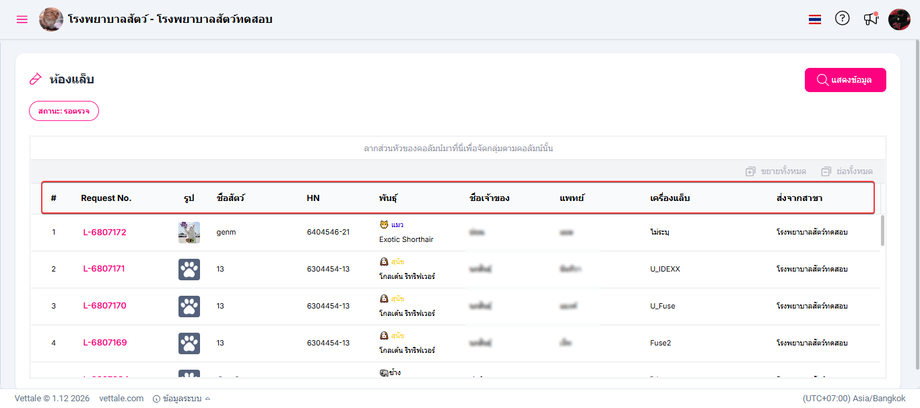Click HN 6304454-13 in row L-6807170
Screen dimensions: 920x408
click(x=328, y=306)
